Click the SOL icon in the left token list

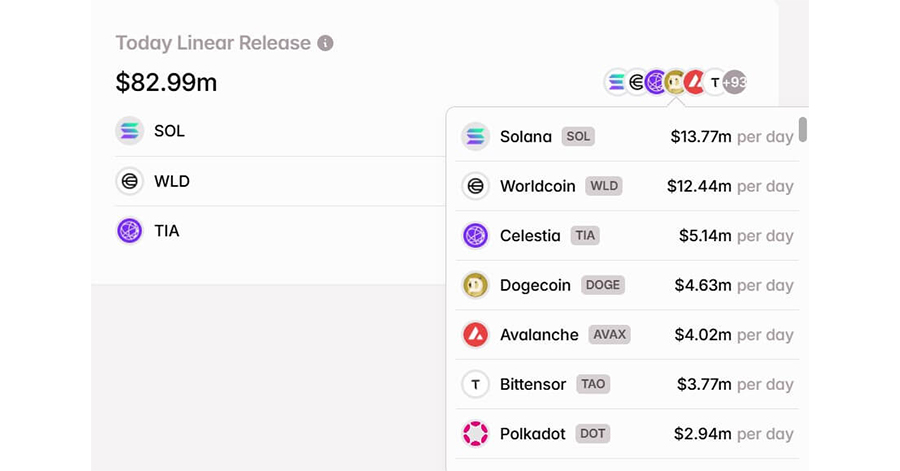click(x=130, y=131)
